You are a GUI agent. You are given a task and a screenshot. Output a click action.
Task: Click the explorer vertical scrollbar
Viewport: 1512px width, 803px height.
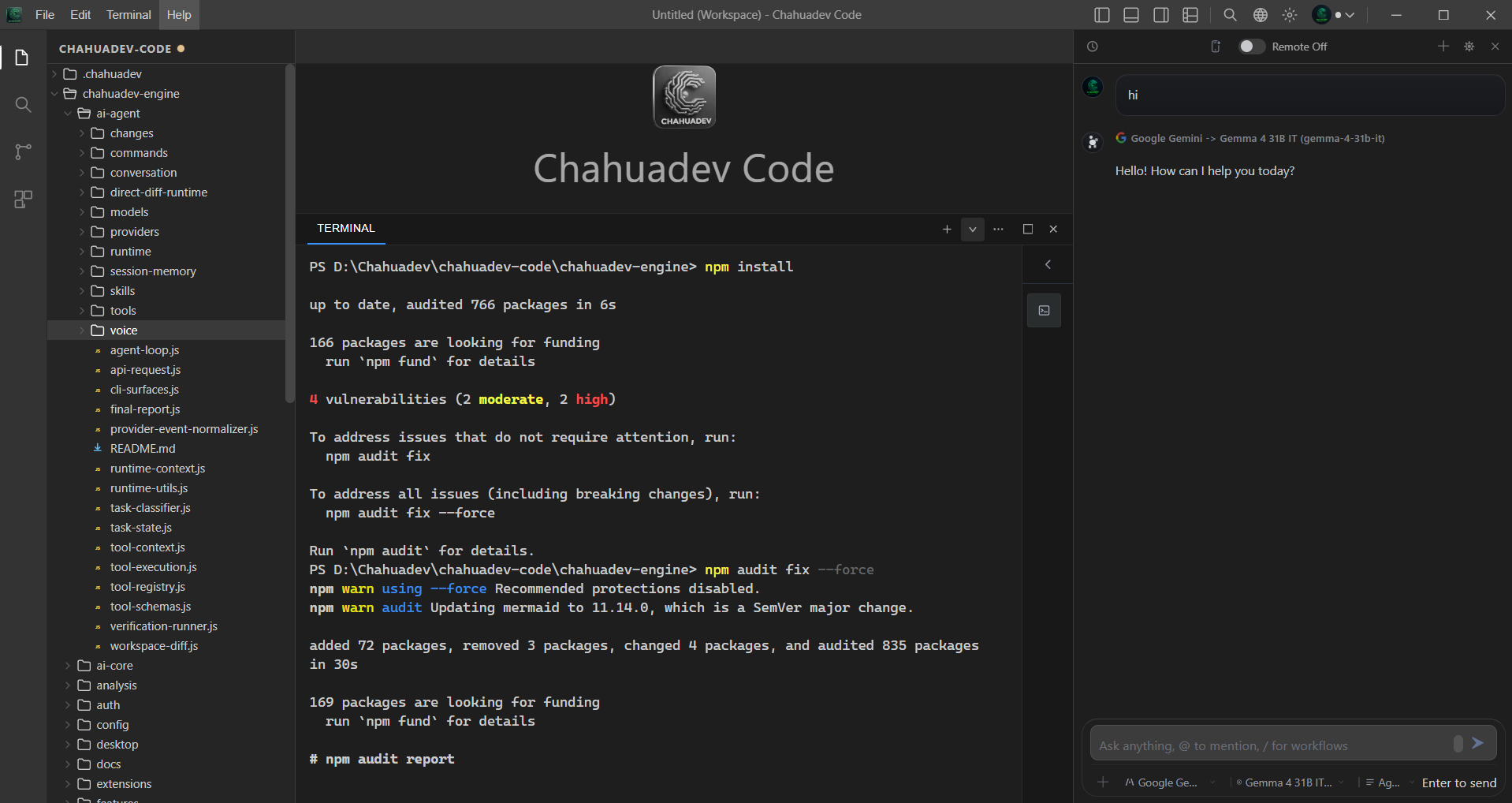pyautogui.click(x=289, y=233)
